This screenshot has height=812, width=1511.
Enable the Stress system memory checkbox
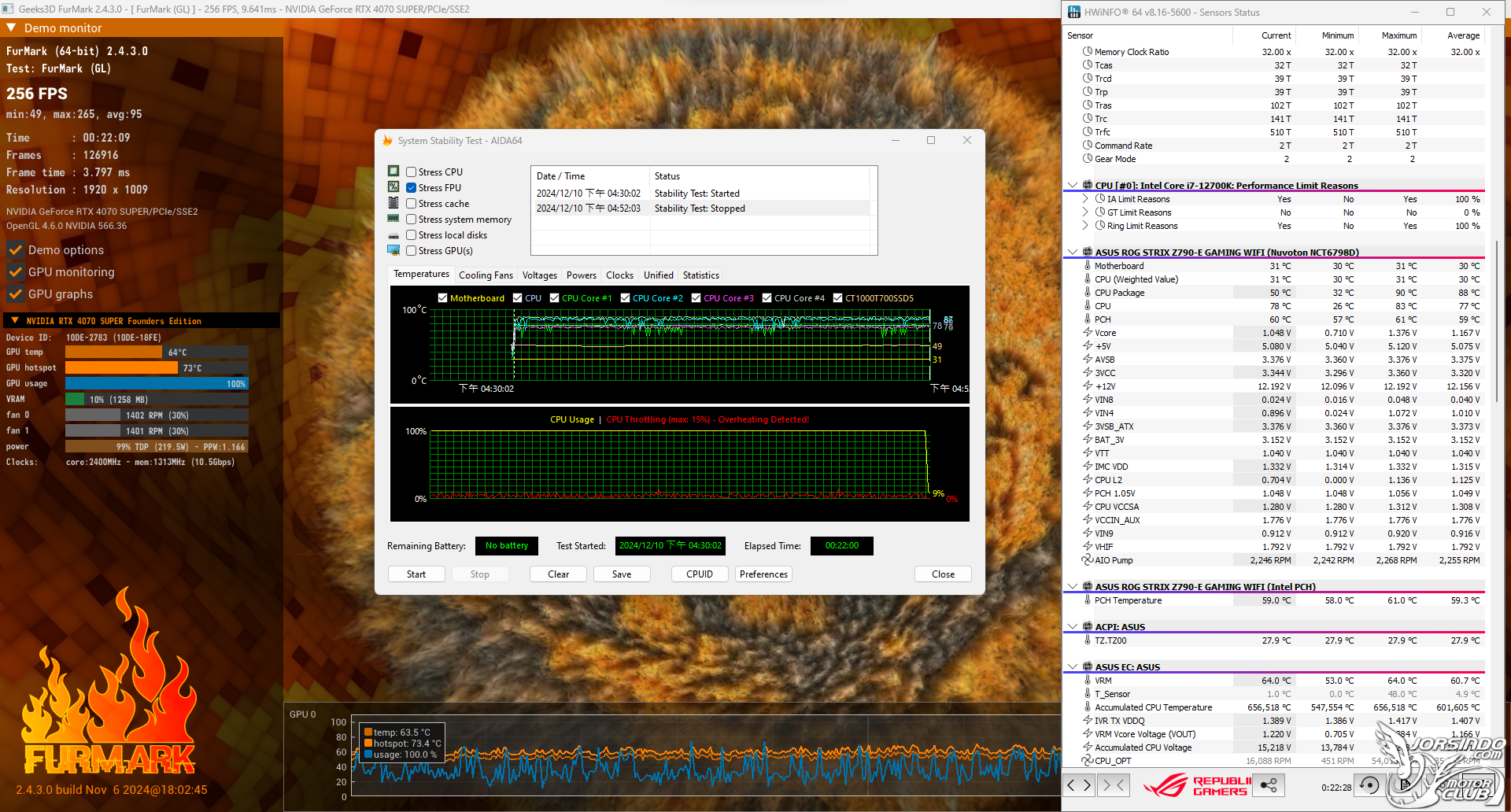click(x=411, y=219)
